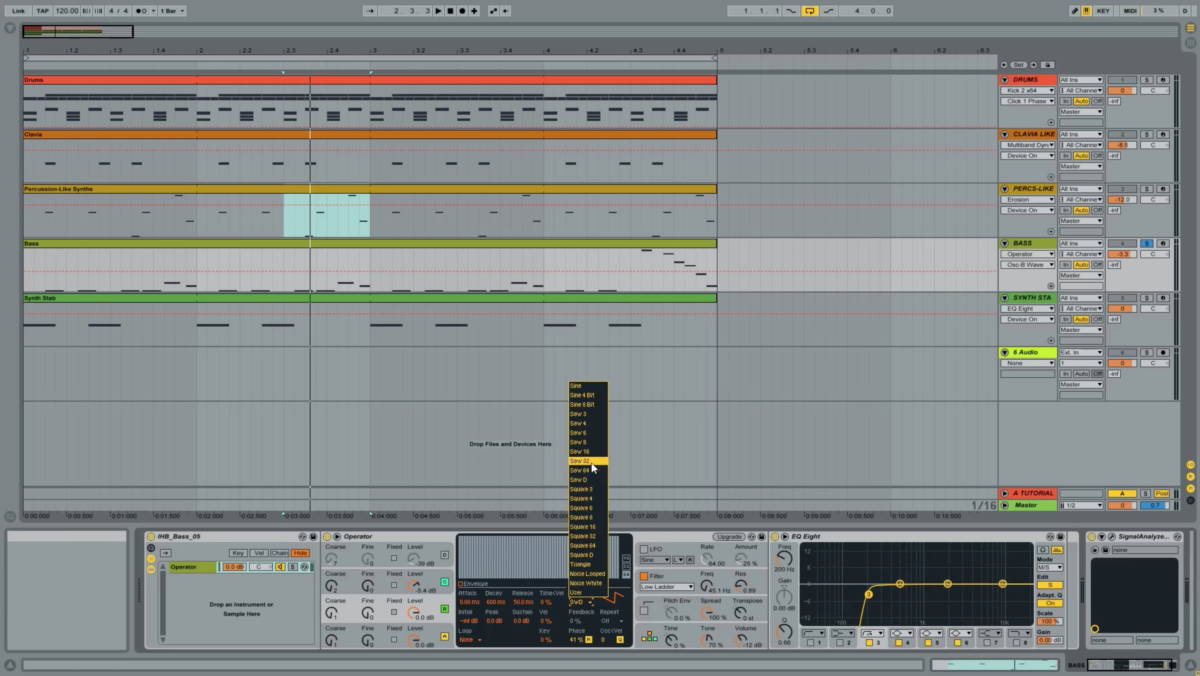
Task: Toggle Follow playback arrow in transport
Action: click(370, 11)
